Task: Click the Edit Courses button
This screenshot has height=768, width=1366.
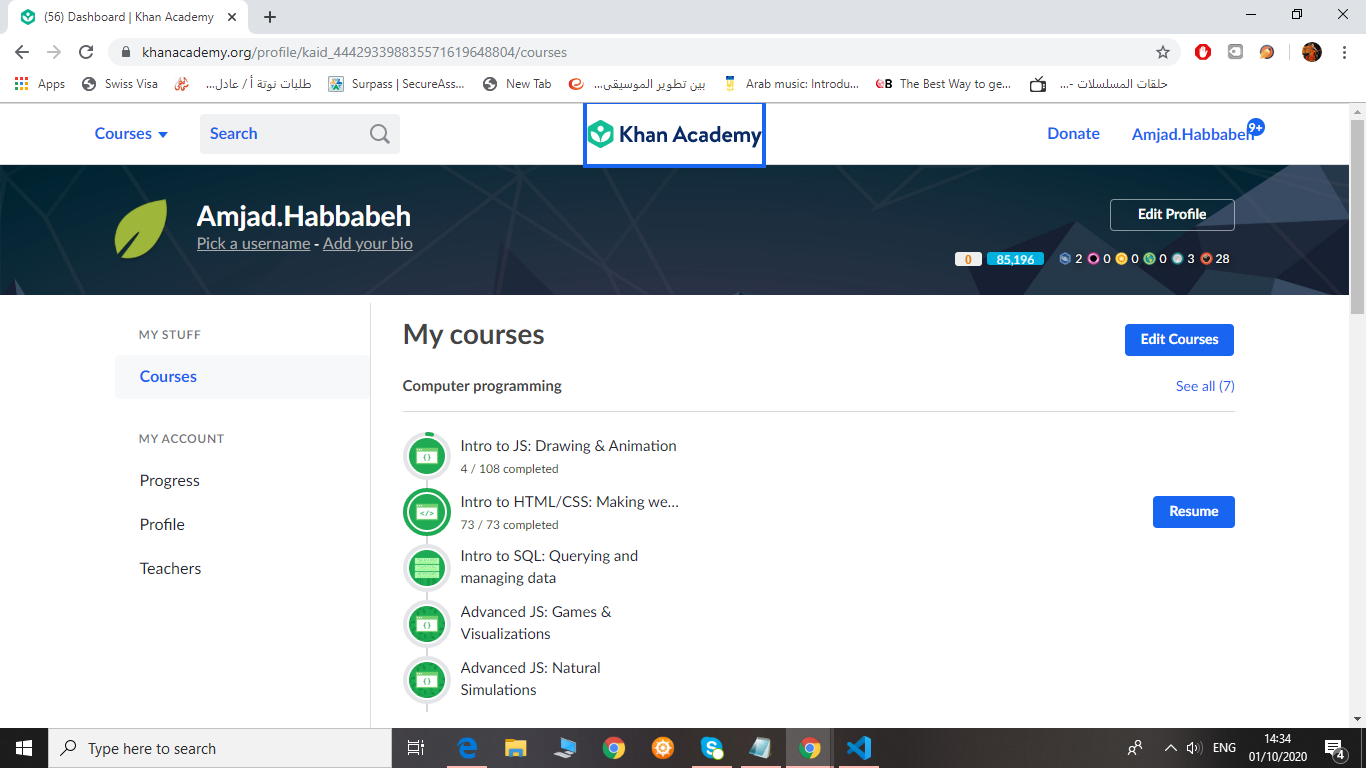Action: [x=1179, y=340]
